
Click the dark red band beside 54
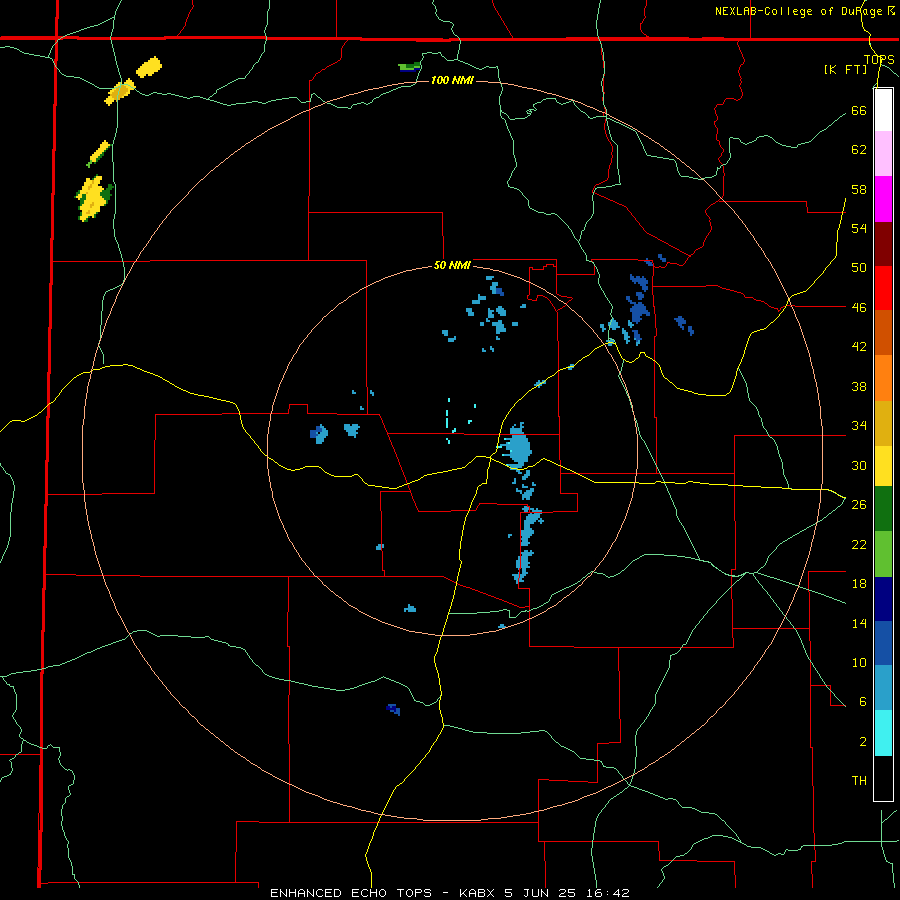tap(883, 244)
